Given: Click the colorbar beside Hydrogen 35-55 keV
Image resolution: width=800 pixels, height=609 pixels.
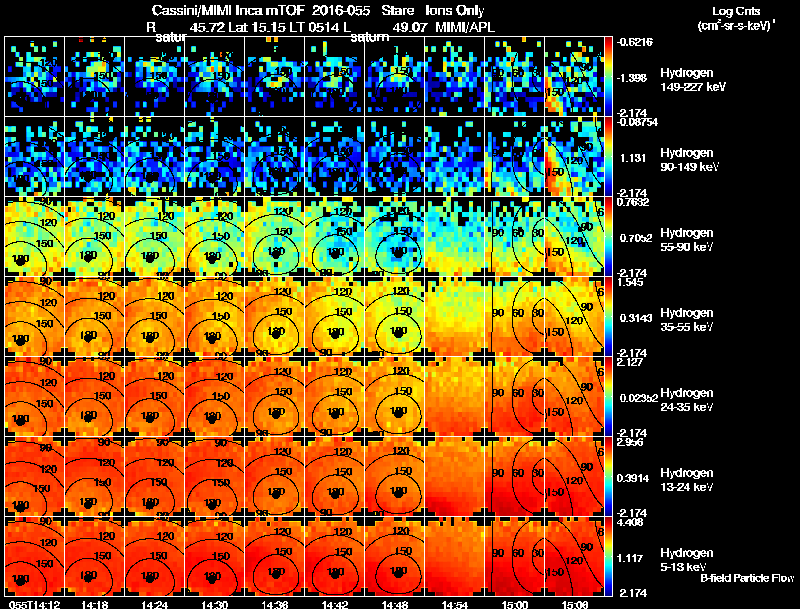Looking at the screenshot, I should pos(608,316).
